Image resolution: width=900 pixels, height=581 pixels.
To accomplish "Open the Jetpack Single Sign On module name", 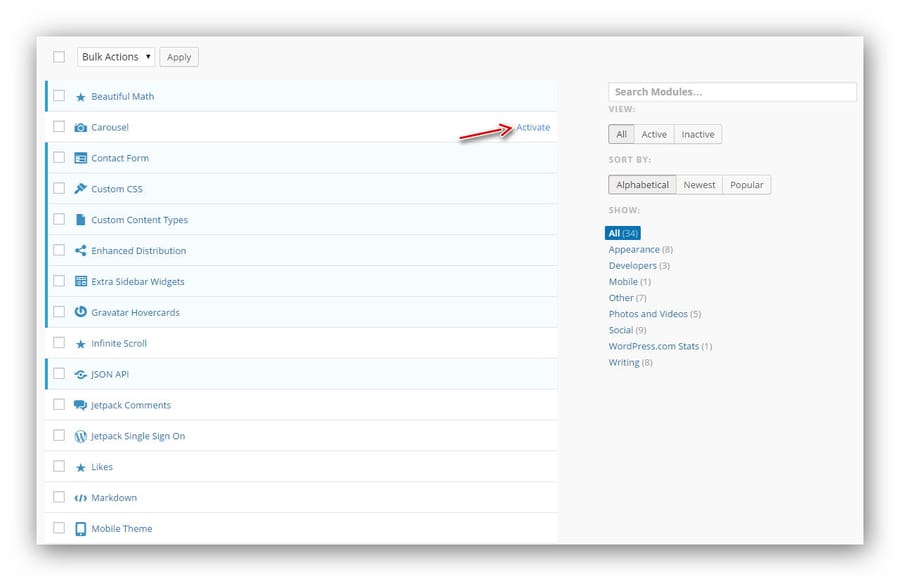I will coord(138,436).
